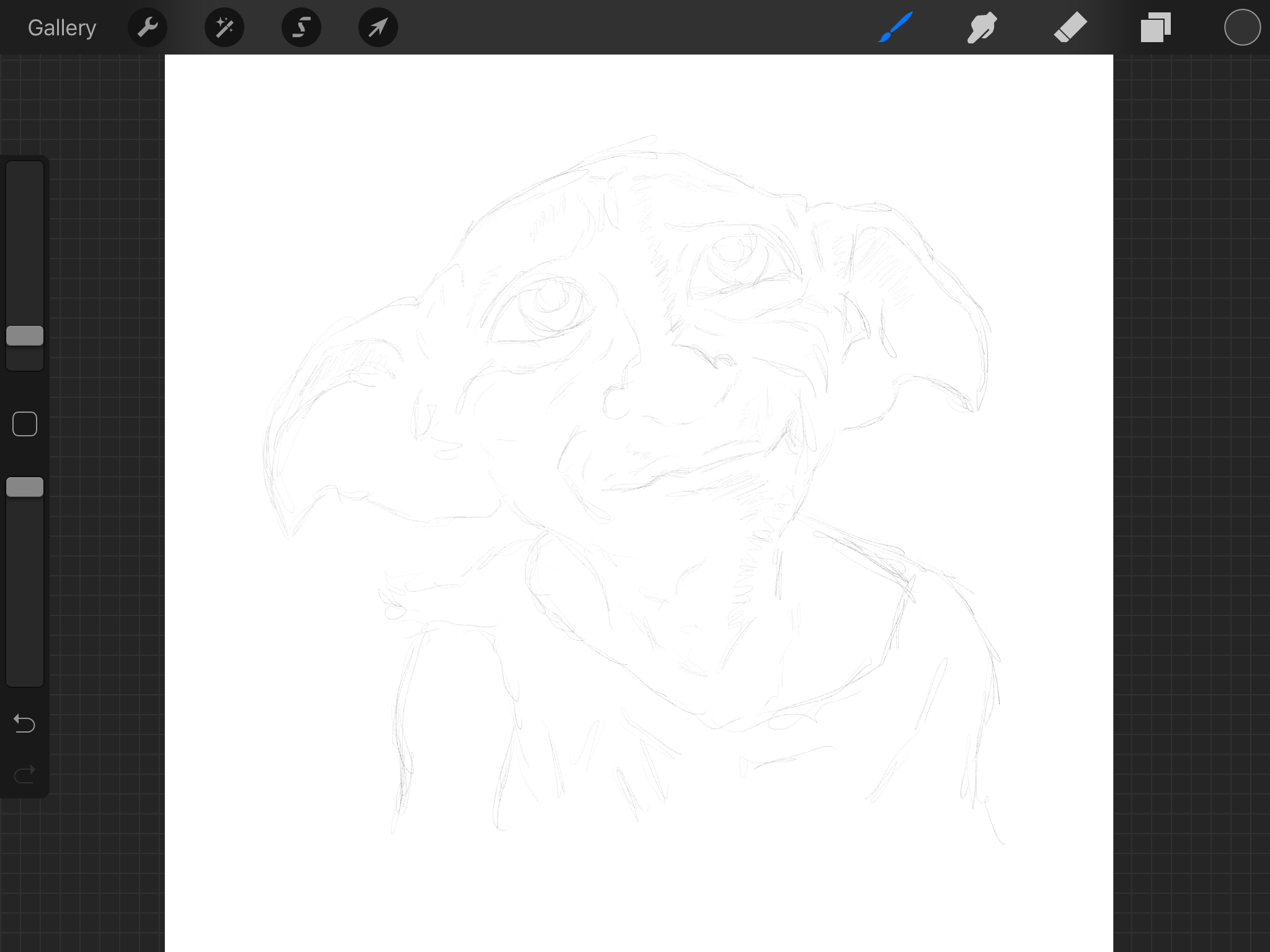Screen dimensions: 1270x952
Task: Return to the Gallery
Action: (x=62, y=28)
